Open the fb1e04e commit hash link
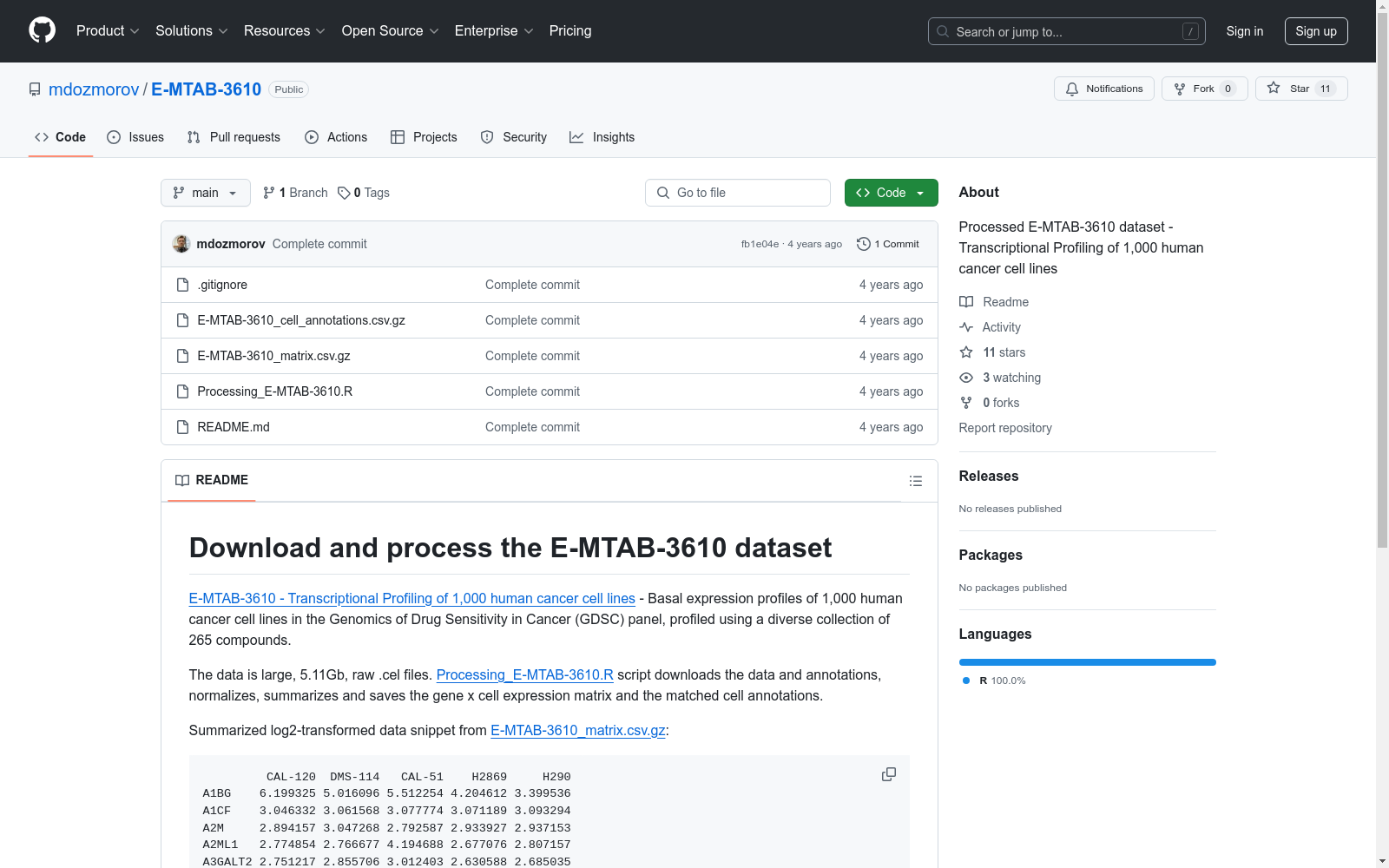 point(760,244)
